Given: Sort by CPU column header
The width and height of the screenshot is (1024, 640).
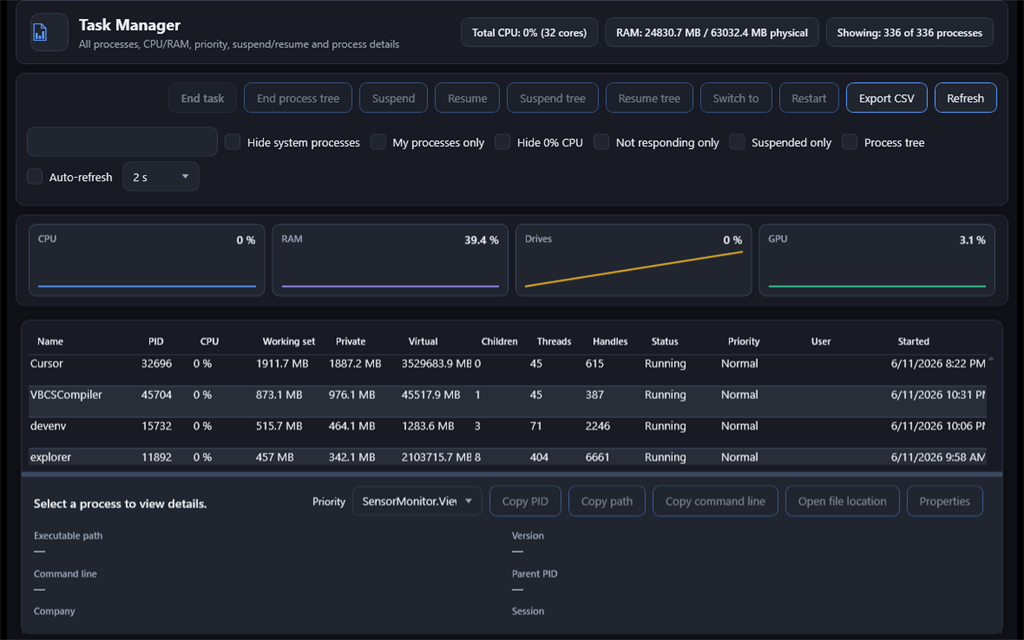Looking at the screenshot, I should [x=210, y=342].
